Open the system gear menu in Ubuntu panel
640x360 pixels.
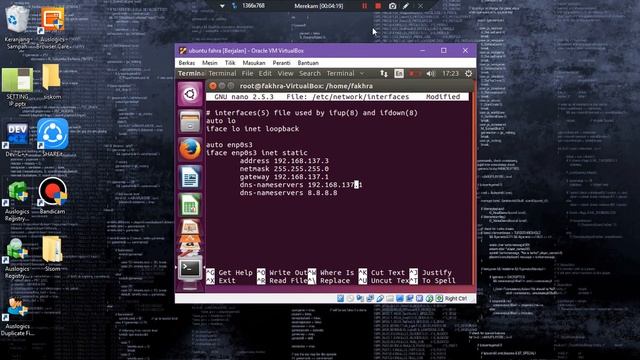click(468, 73)
